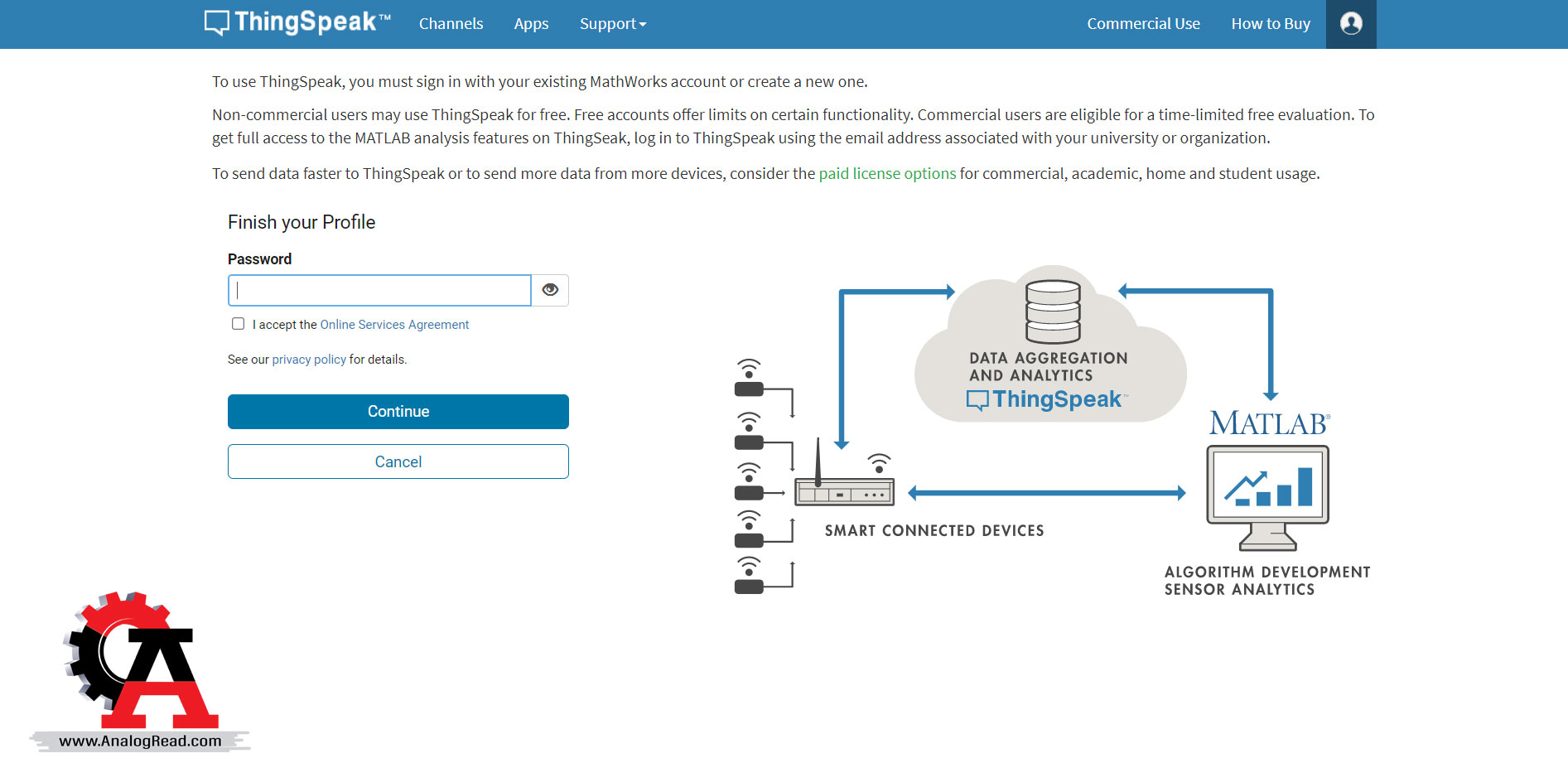Screen dimensions: 1568x768
Task: Focus the Password input field
Action: pos(379,290)
